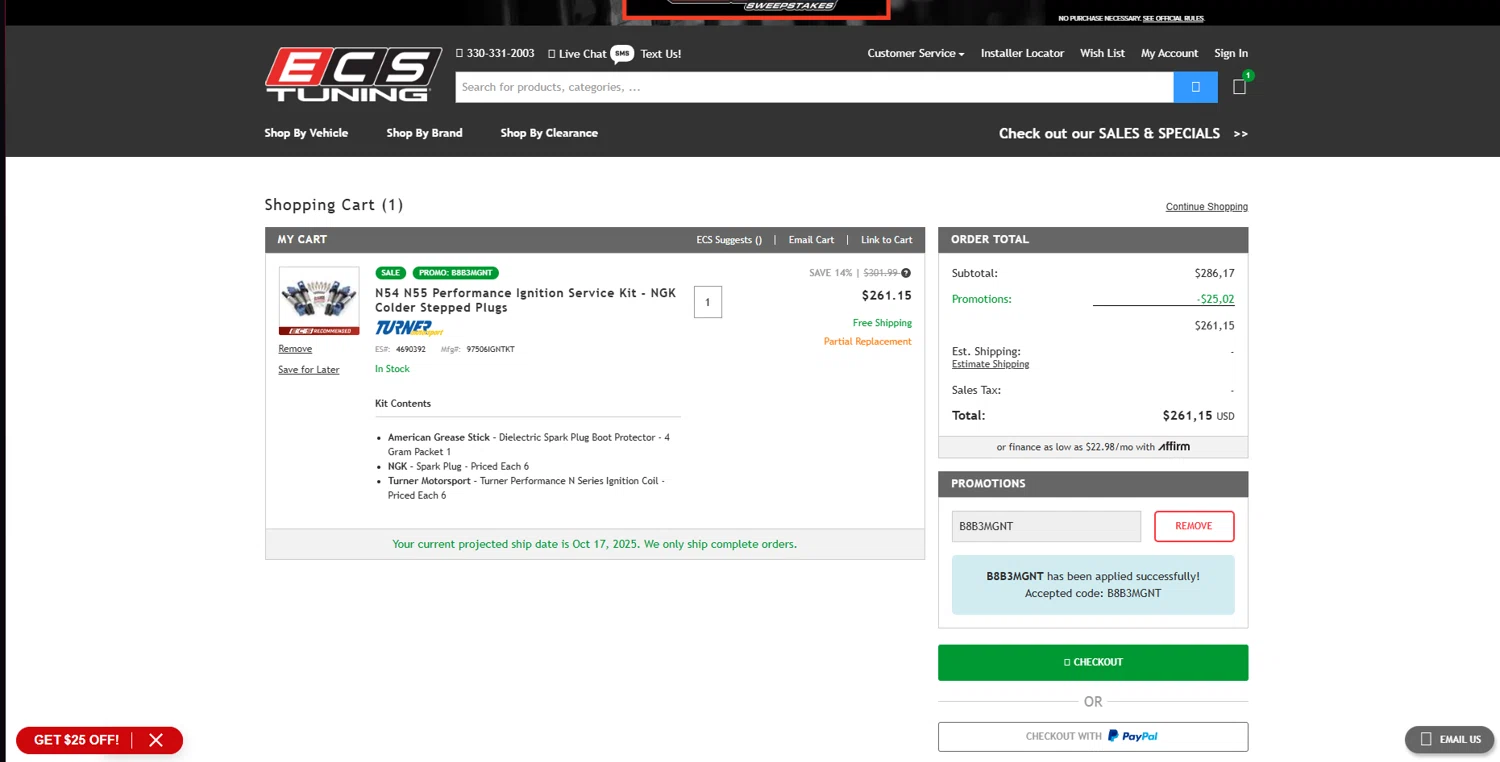
Task: Click See Official Rules link
Action: click(x=1173, y=18)
